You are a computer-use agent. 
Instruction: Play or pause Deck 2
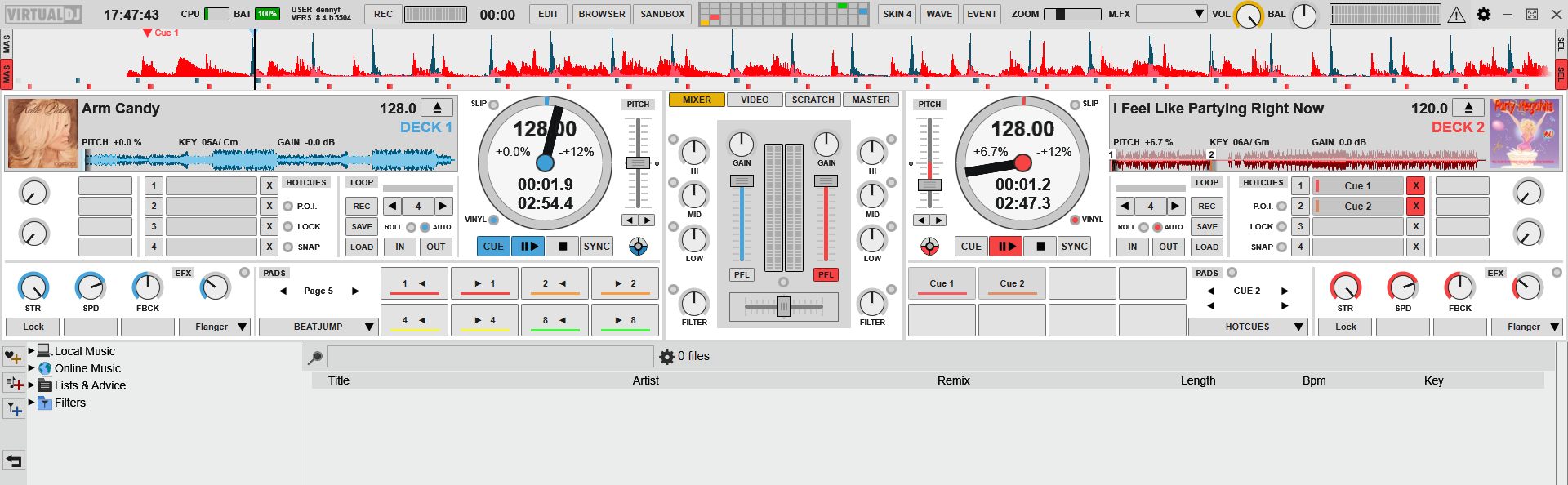pyautogui.click(x=1006, y=246)
